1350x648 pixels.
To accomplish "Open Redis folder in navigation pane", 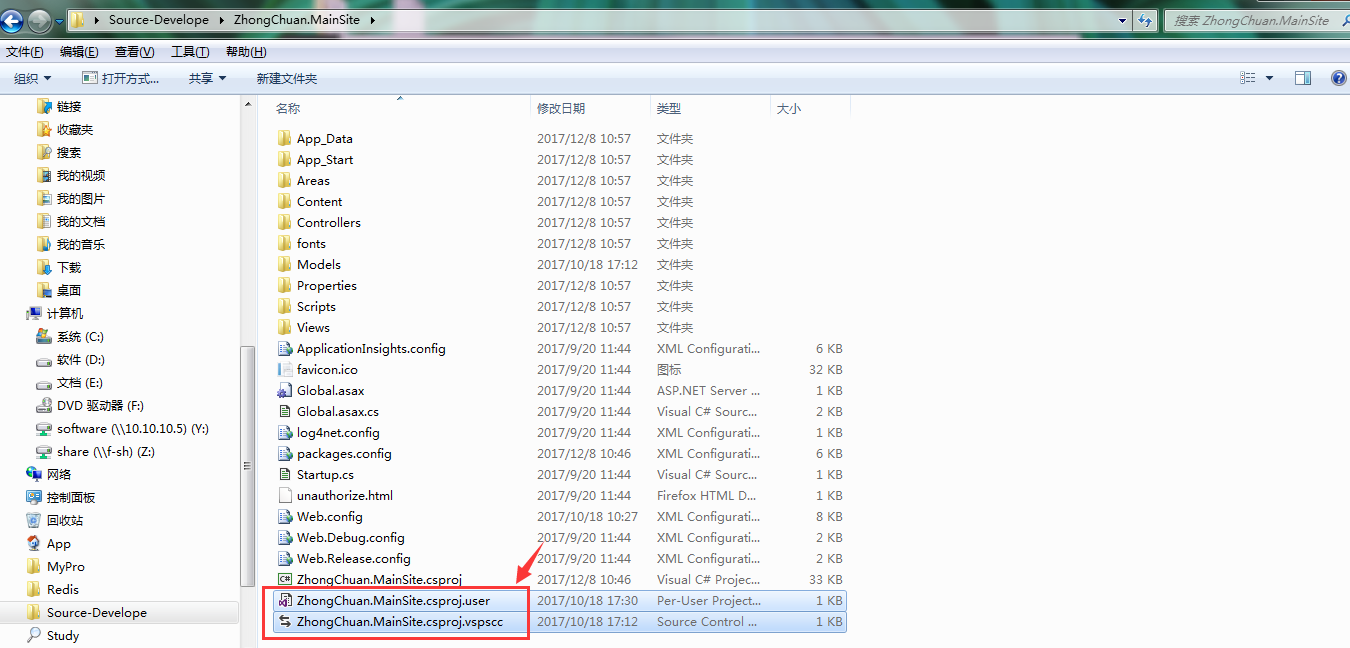I will pos(63,590).
